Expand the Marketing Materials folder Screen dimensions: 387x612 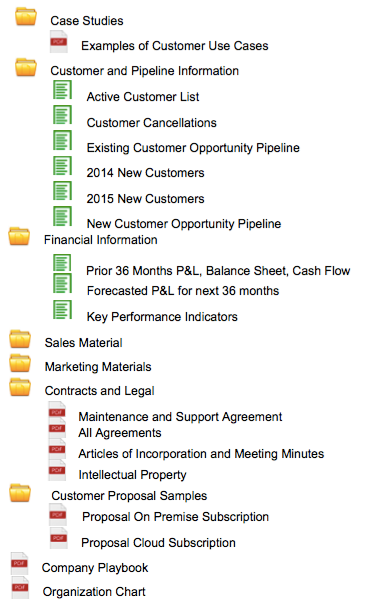(20, 363)
